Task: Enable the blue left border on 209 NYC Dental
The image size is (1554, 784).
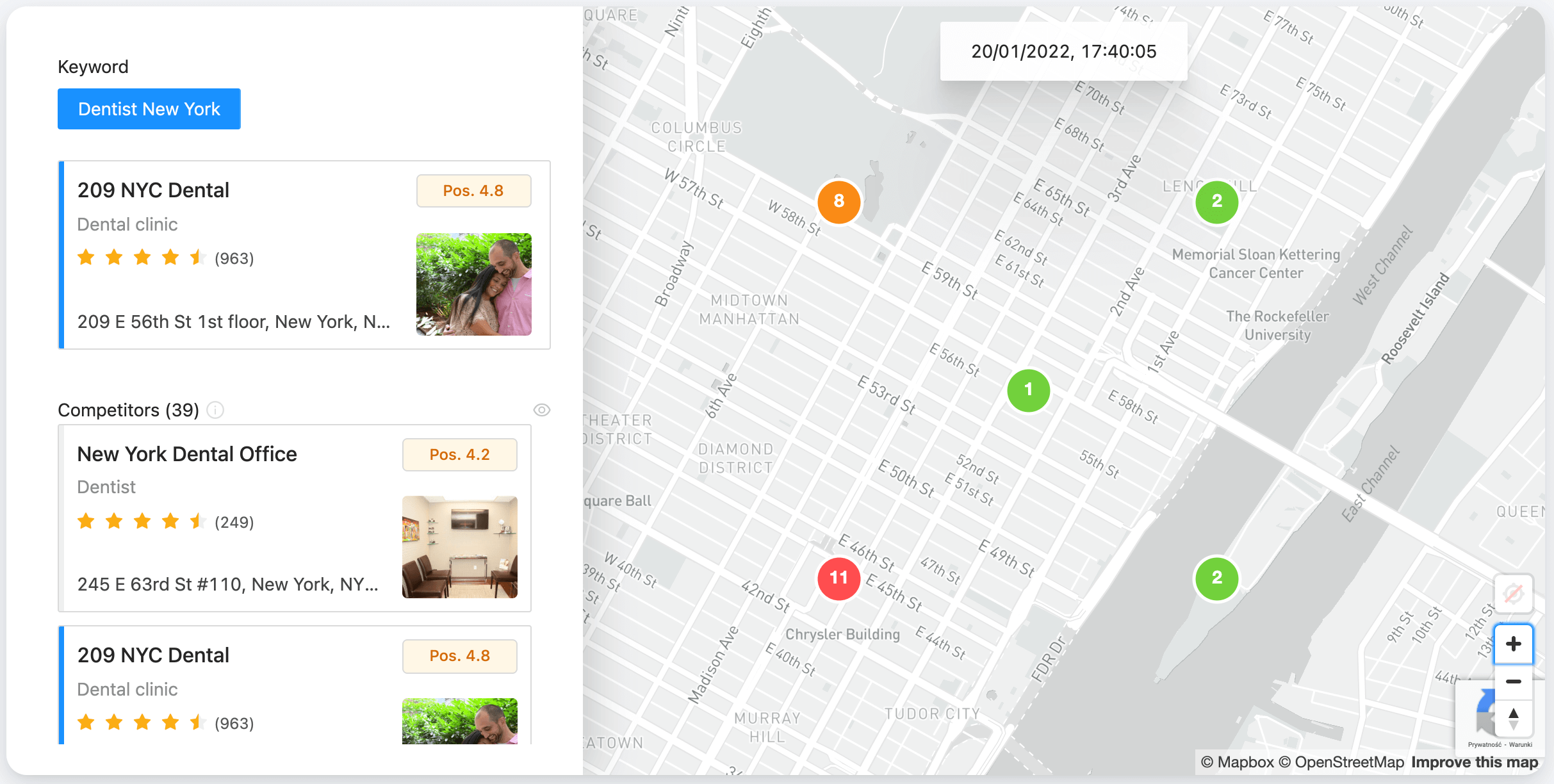Action: [61, 255]
